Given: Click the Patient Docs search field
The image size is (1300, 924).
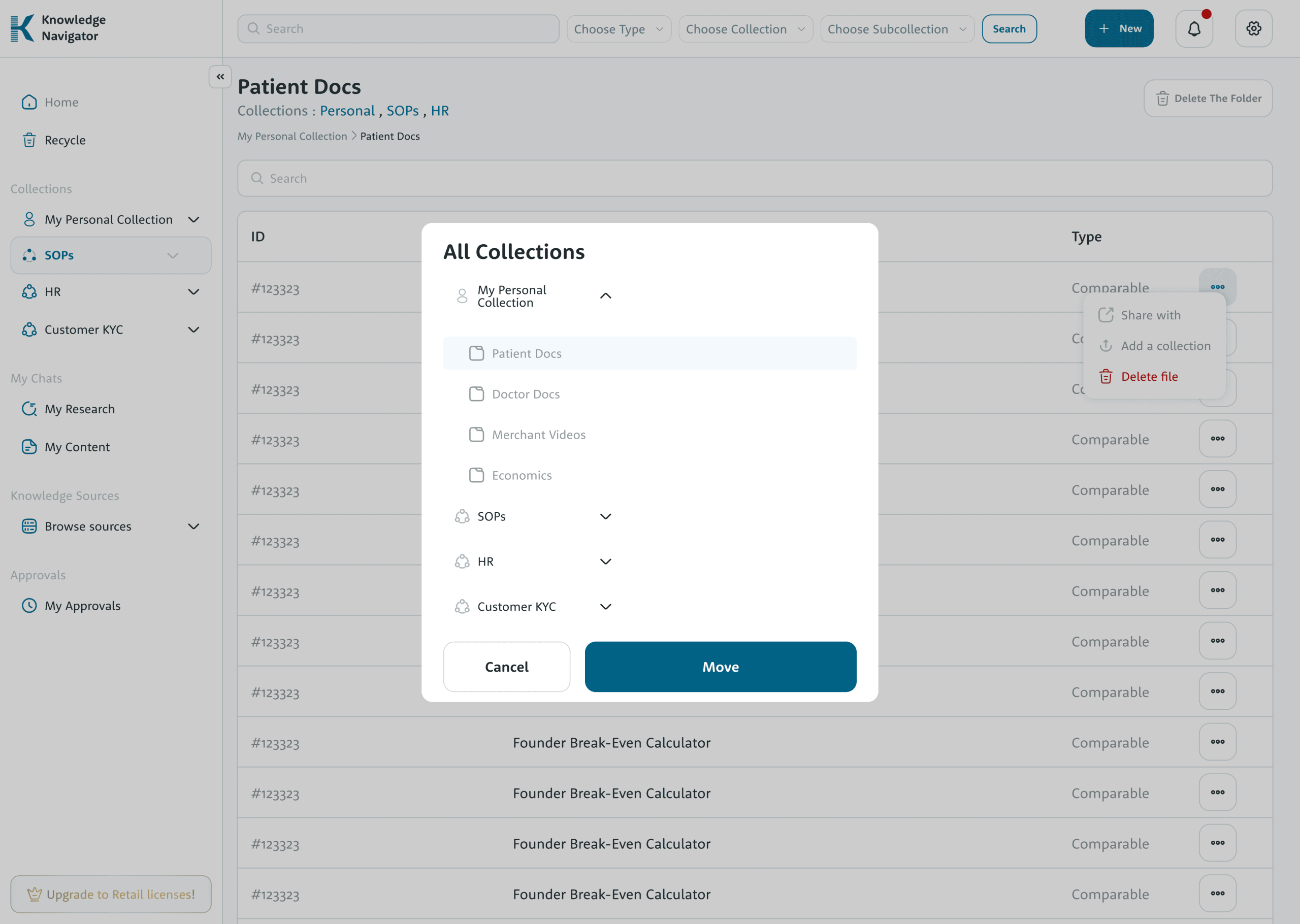Looking at the screenshot, I should click(x=755, y=179).
